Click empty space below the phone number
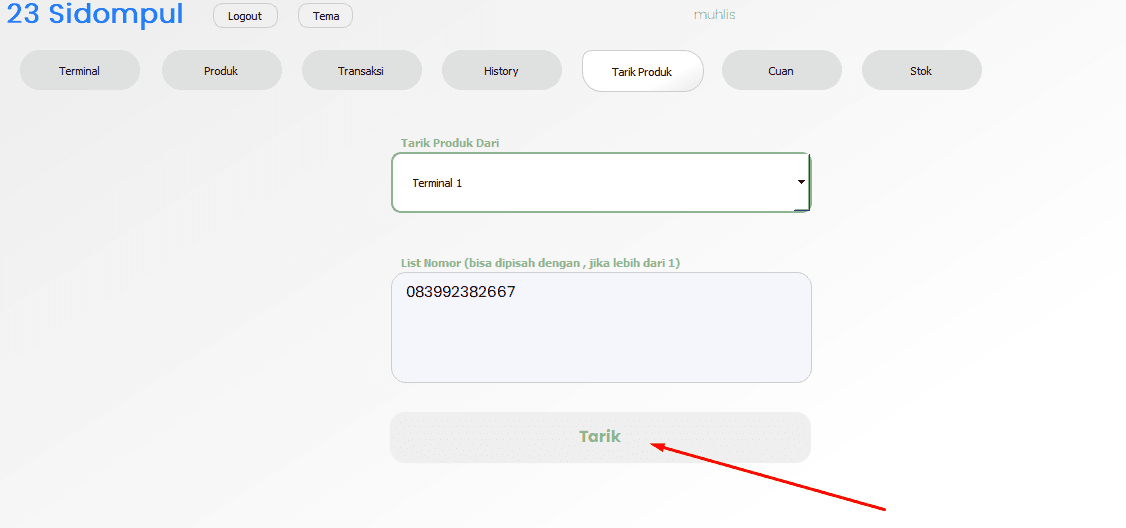Viewport: 1126px width, 528px height. (x=600, y=345)
